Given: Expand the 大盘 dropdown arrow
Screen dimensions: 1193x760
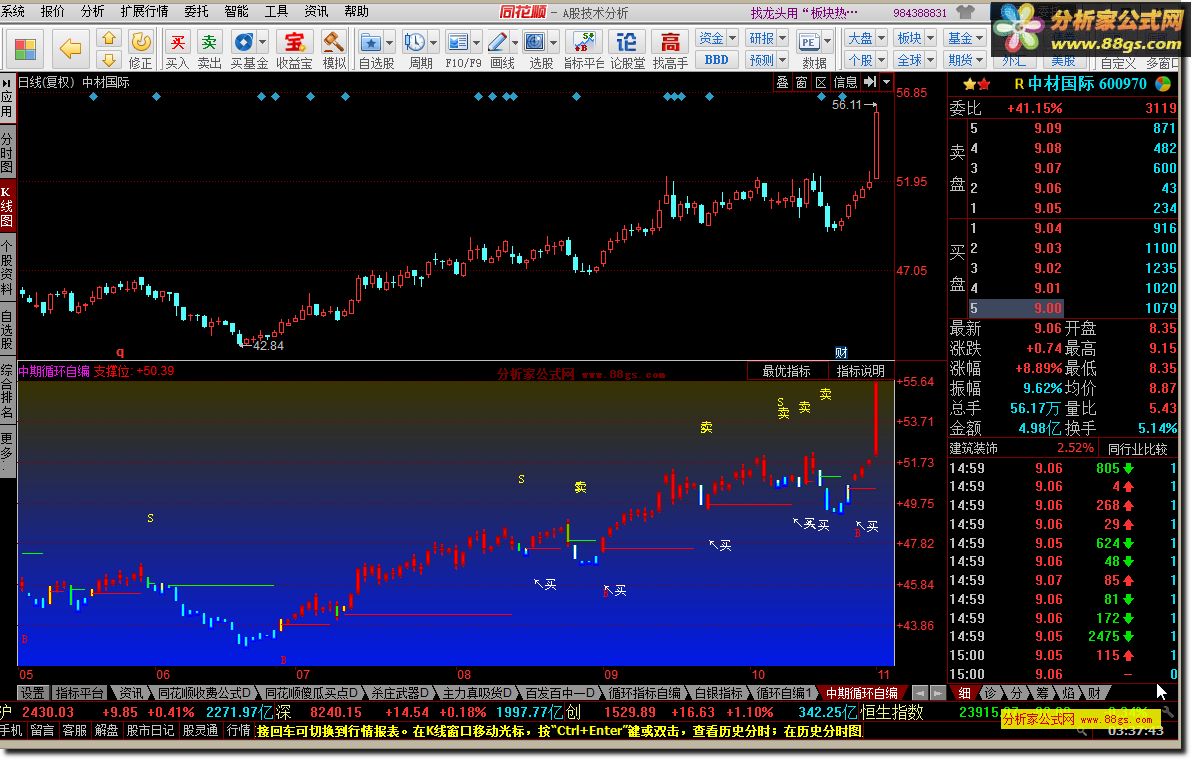Looking at the screenshot, I should tap(882, 37).
